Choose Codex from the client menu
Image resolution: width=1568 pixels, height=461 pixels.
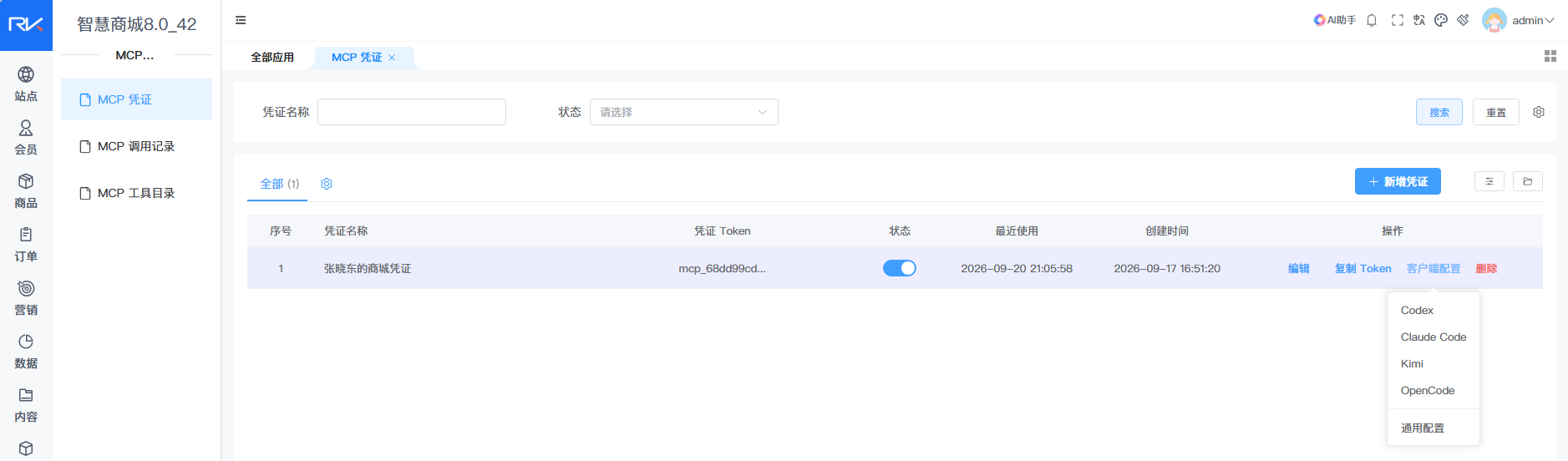coord(1434,310)
